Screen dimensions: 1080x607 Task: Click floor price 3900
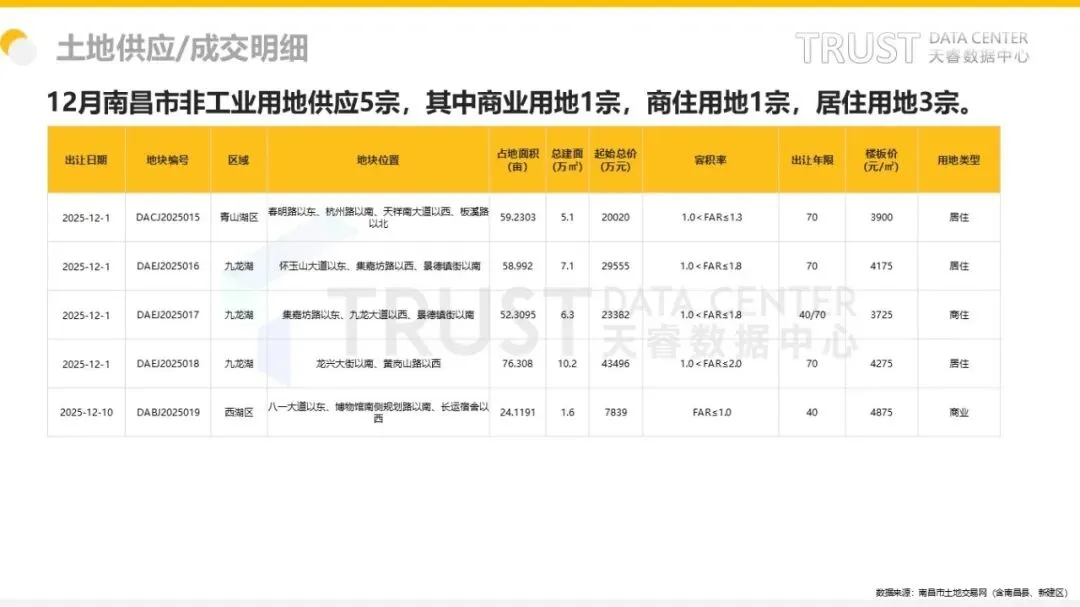tap(881, 217)
